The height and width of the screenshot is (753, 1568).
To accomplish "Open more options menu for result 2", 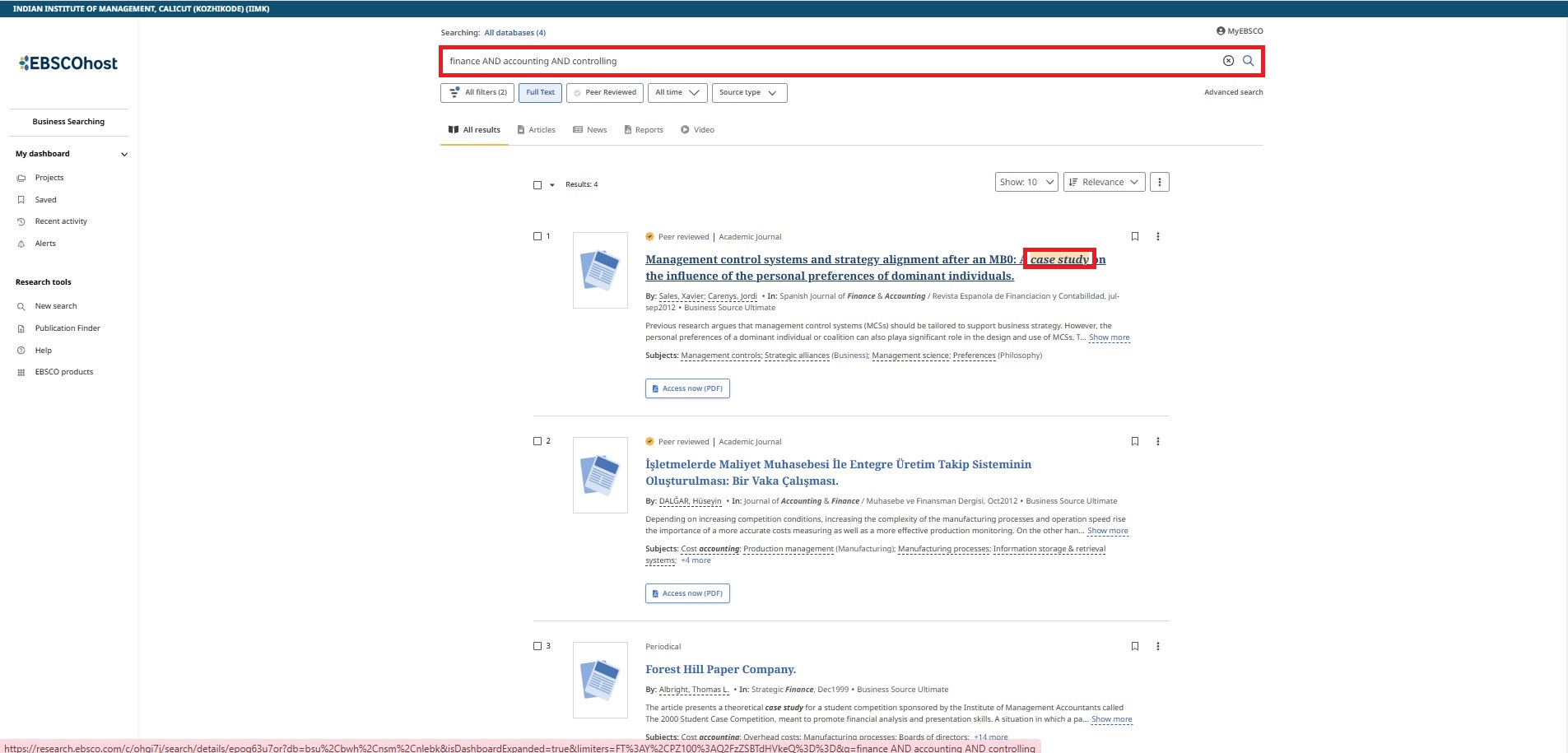I will pos(1157,442).
